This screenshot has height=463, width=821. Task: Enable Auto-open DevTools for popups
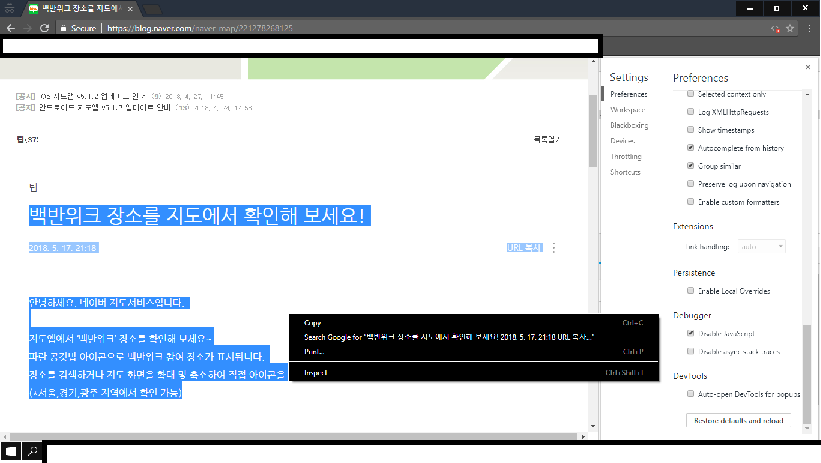point(690,394)
